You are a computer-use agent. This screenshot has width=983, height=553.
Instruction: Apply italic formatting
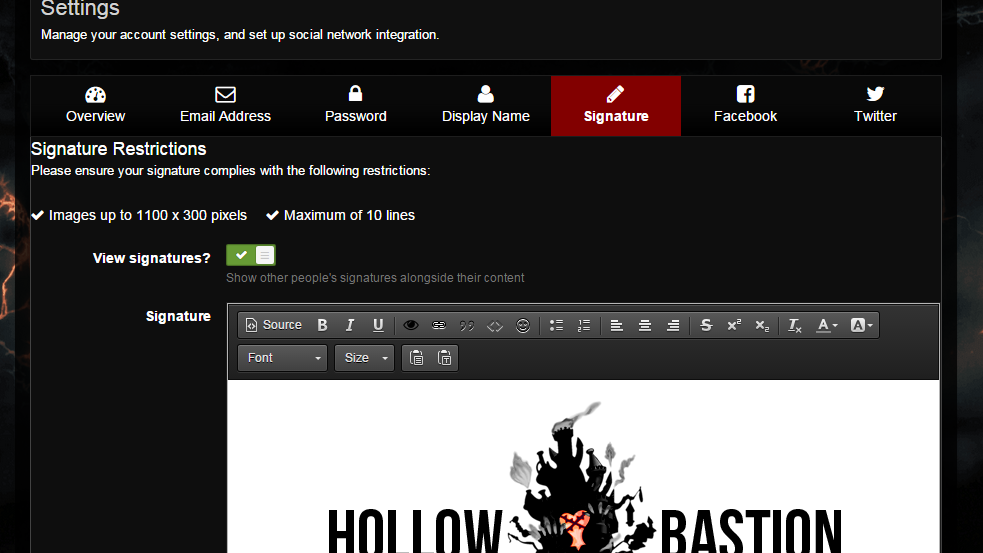(350, 325)
